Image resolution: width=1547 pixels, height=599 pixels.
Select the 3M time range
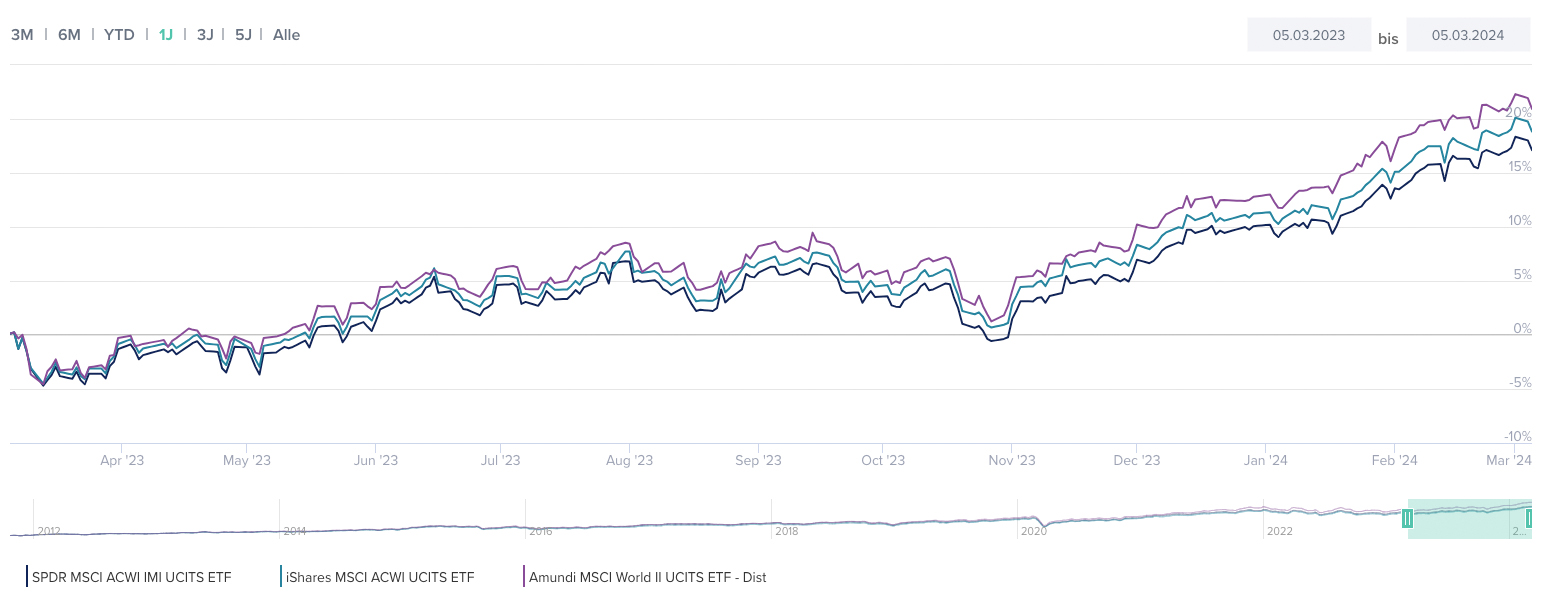pos(21,34)
